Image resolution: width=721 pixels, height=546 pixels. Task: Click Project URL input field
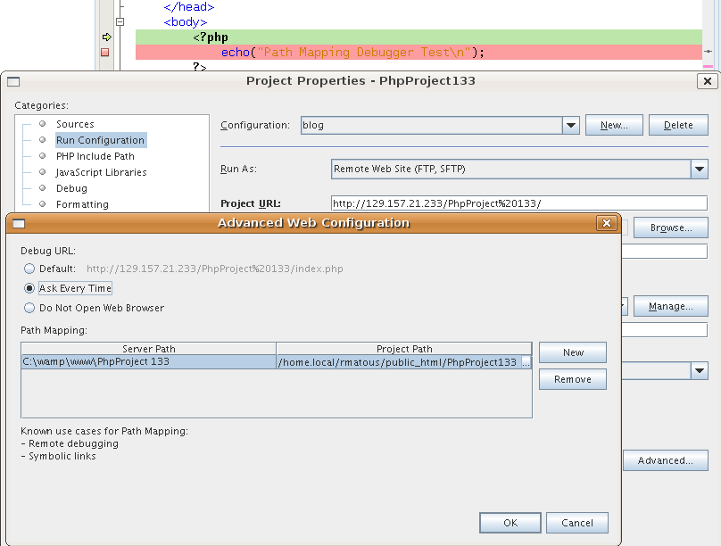(x=519, y=203)
